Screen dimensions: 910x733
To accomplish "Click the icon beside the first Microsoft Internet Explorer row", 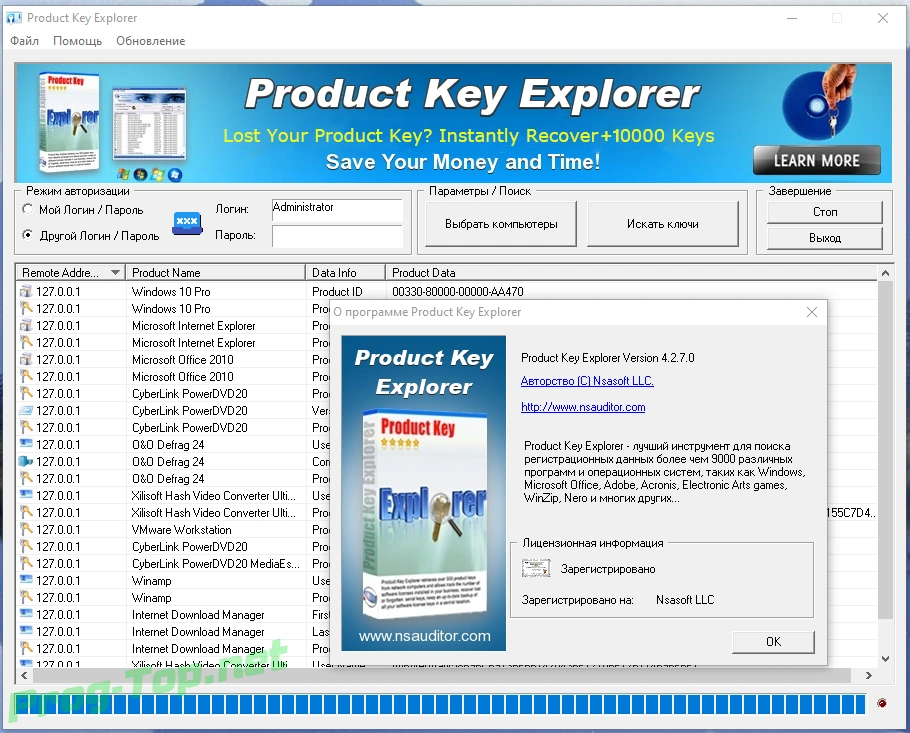I will click(x=26, y=326).
